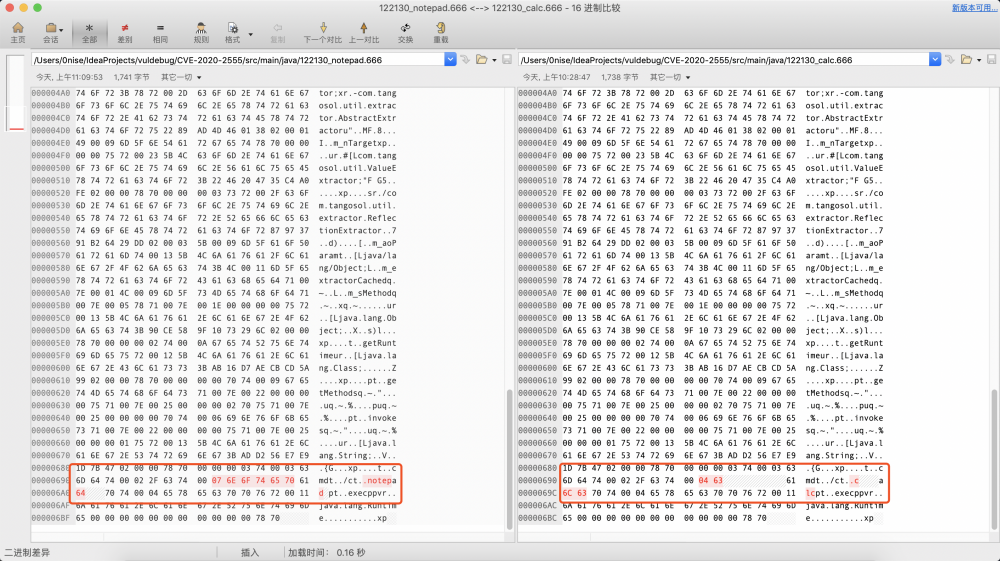
Task: Go to the 主页 (Home) toolbar icon
Action: click(x=18, y=33)
